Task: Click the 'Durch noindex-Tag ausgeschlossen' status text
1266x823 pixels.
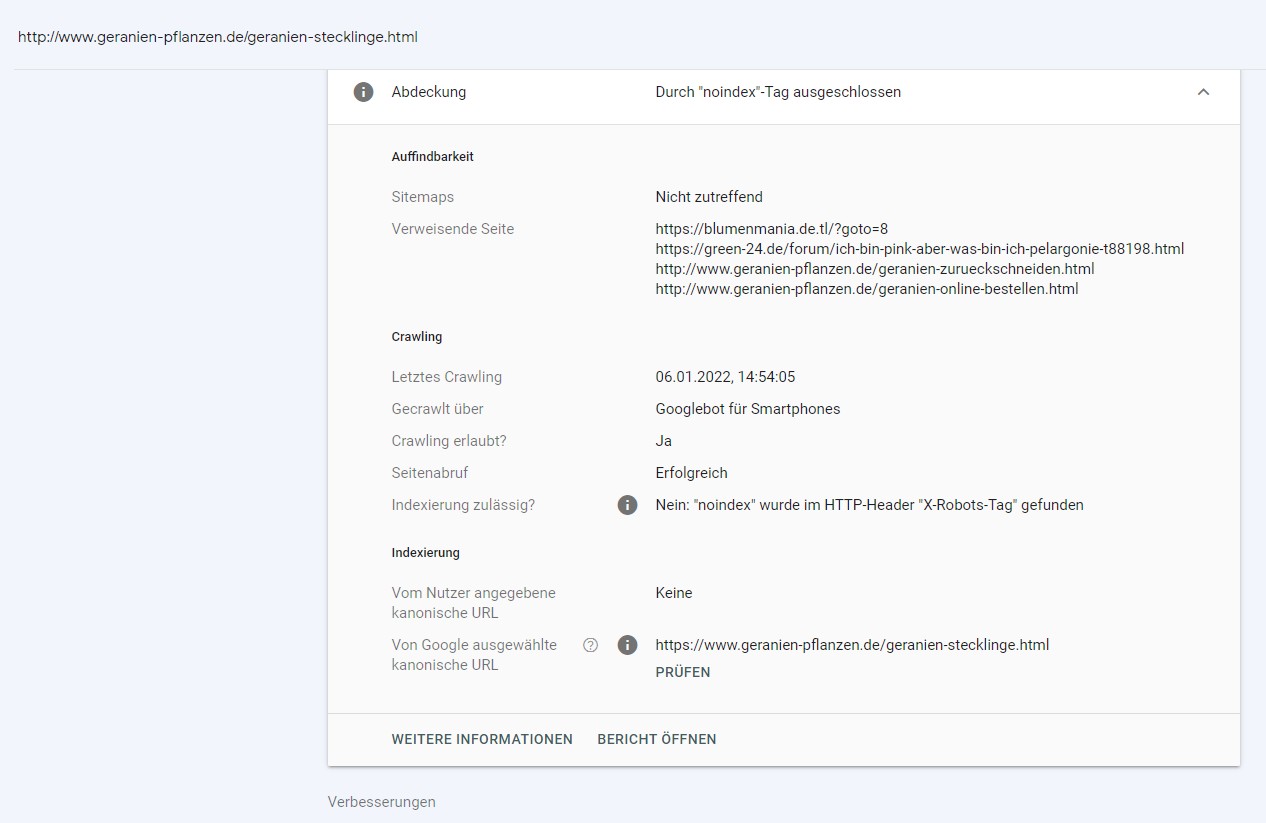Action: click(x=778, y=92)
